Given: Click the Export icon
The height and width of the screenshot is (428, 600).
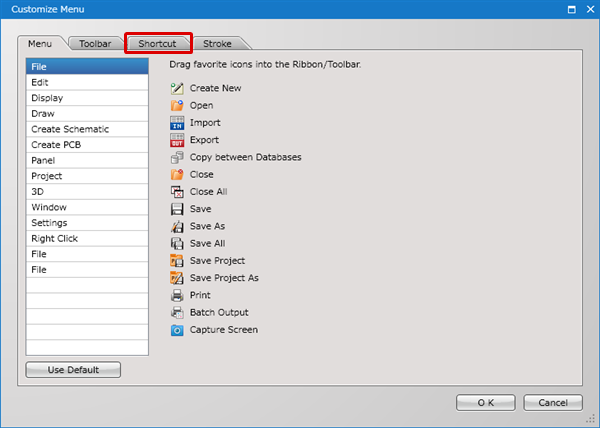Looking at the screenshot, I should (x=178, y=140).
